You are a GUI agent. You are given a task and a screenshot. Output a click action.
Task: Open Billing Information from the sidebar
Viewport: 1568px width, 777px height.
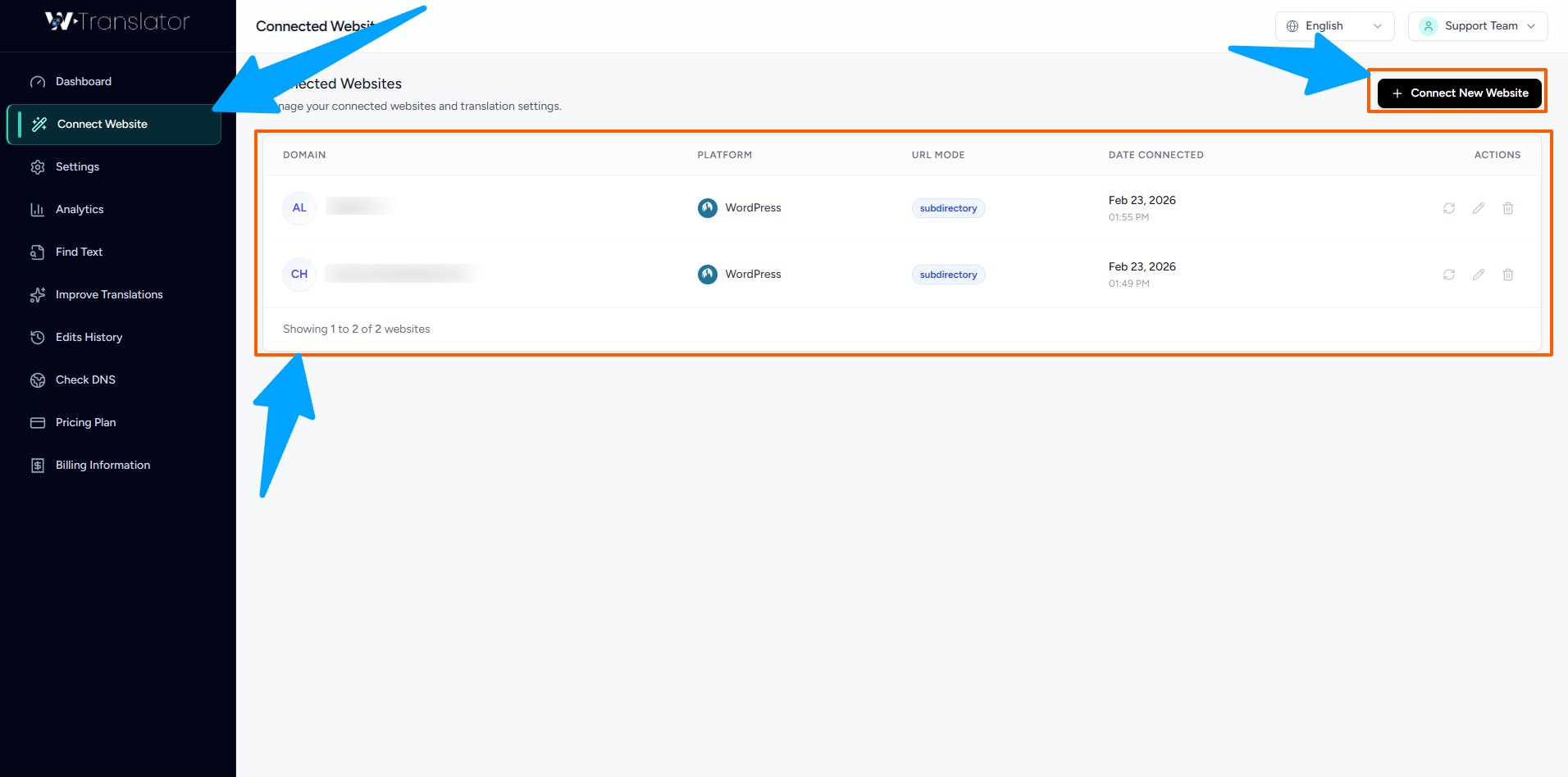pos(103,465)
